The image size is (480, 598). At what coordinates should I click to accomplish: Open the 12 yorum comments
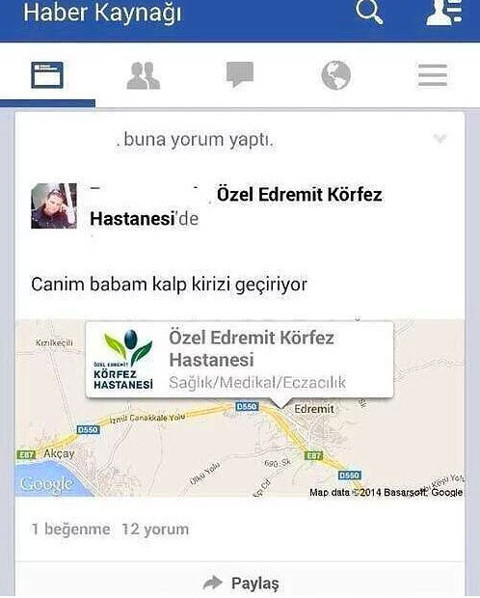[156, 529]
